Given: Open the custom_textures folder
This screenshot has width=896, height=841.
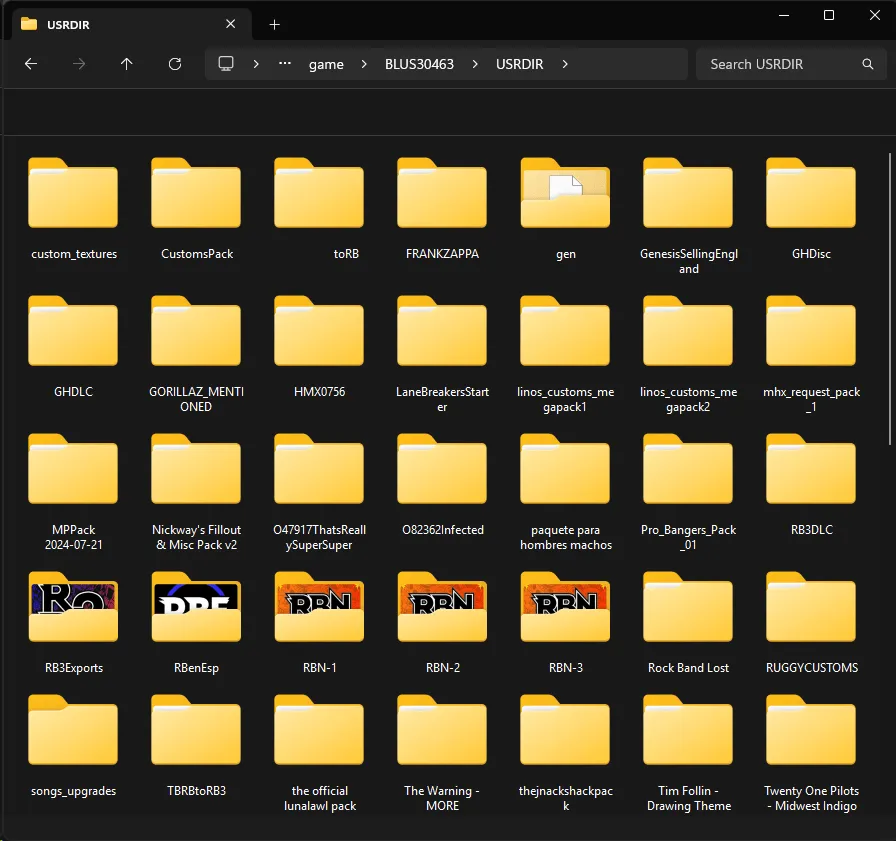Looking at the screenshot, I should coord(73,193).
